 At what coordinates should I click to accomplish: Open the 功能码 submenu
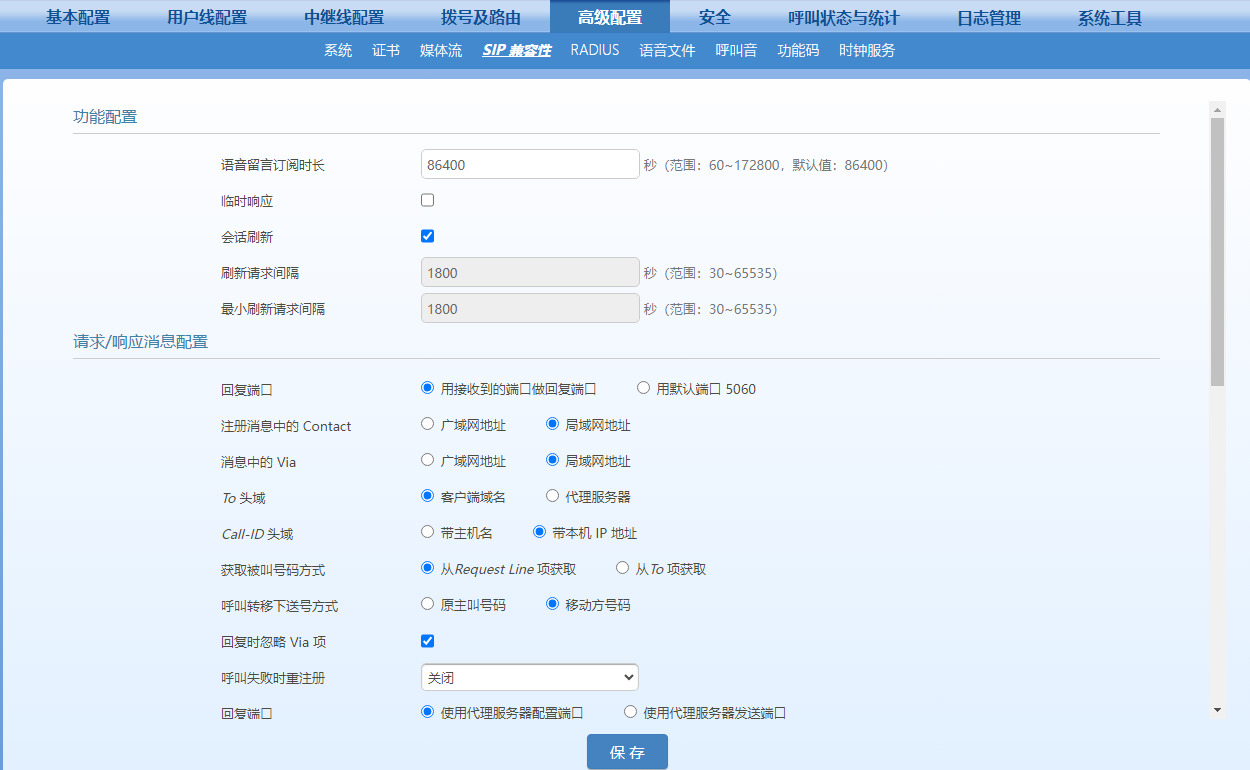pyautogui.click(x=798, y=50)
